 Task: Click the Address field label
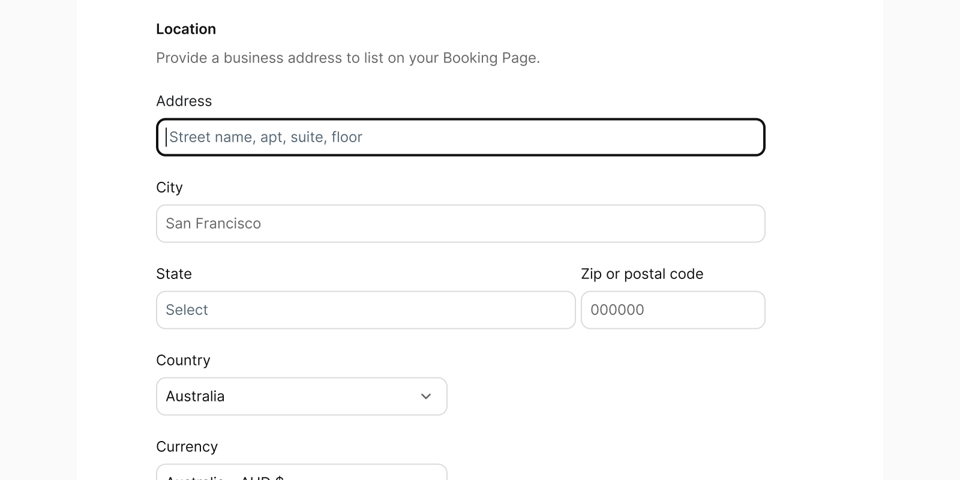point(184,101)
